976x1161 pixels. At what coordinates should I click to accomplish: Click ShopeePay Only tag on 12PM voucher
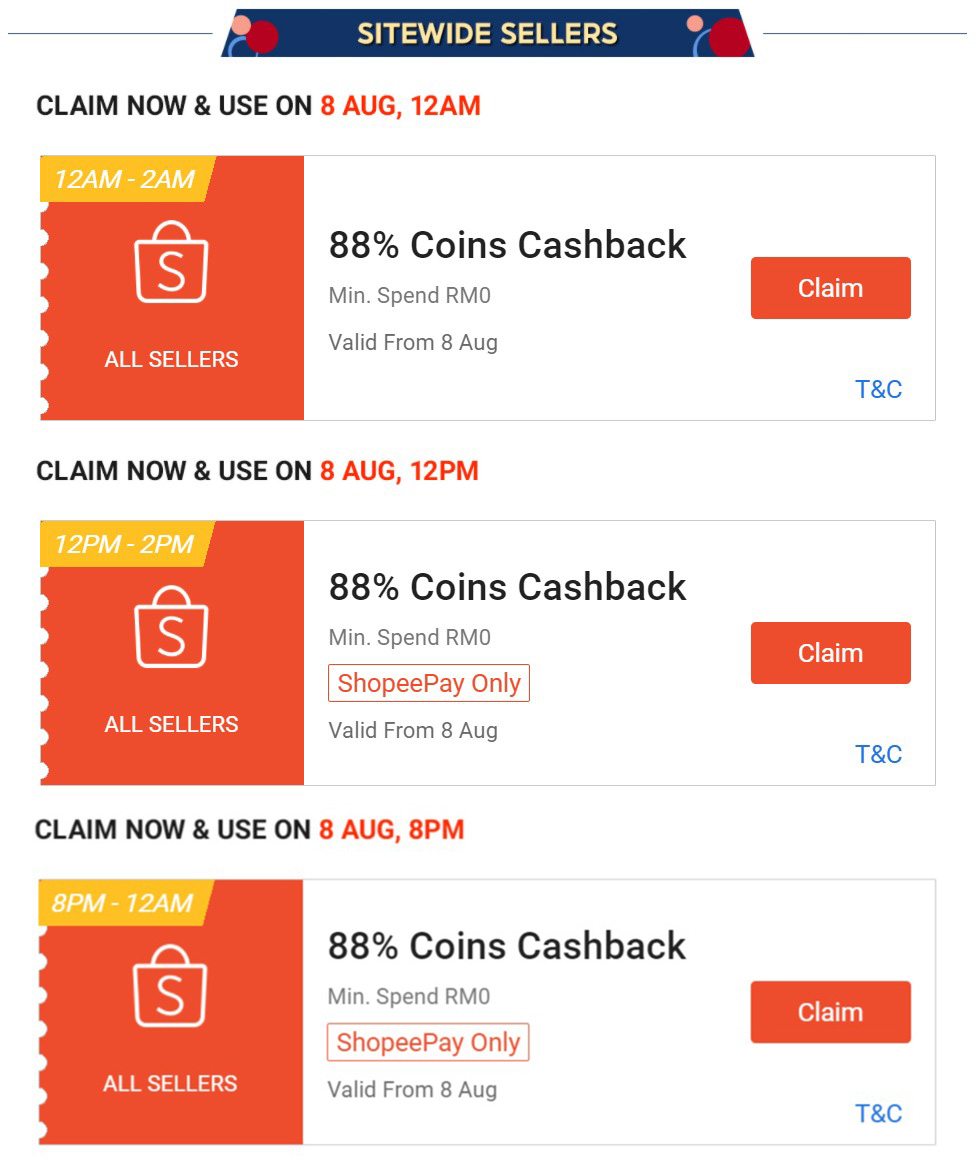click(429, 683)
